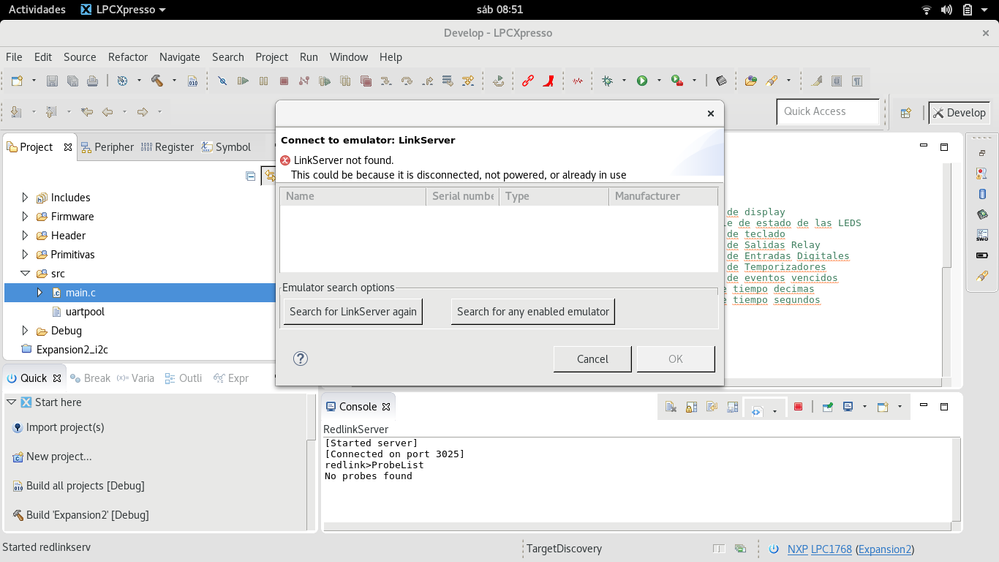Click the Step Into icon
The image size is (999, 562).
click(386, 81)
